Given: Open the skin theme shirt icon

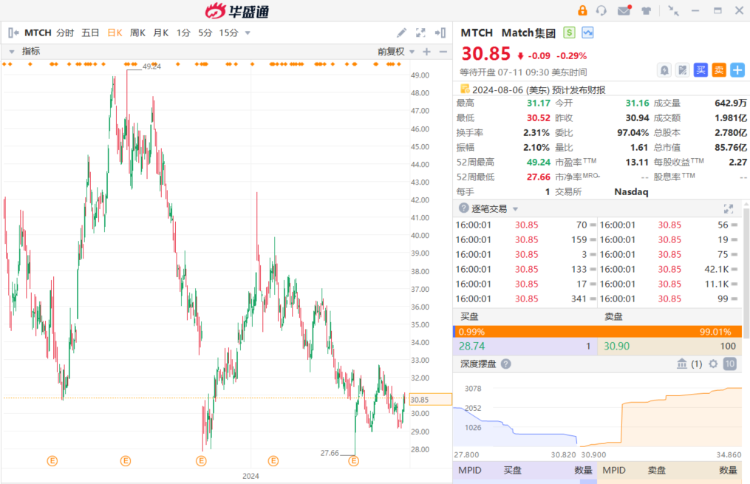Looking at the screenshot, I should 646,11.
